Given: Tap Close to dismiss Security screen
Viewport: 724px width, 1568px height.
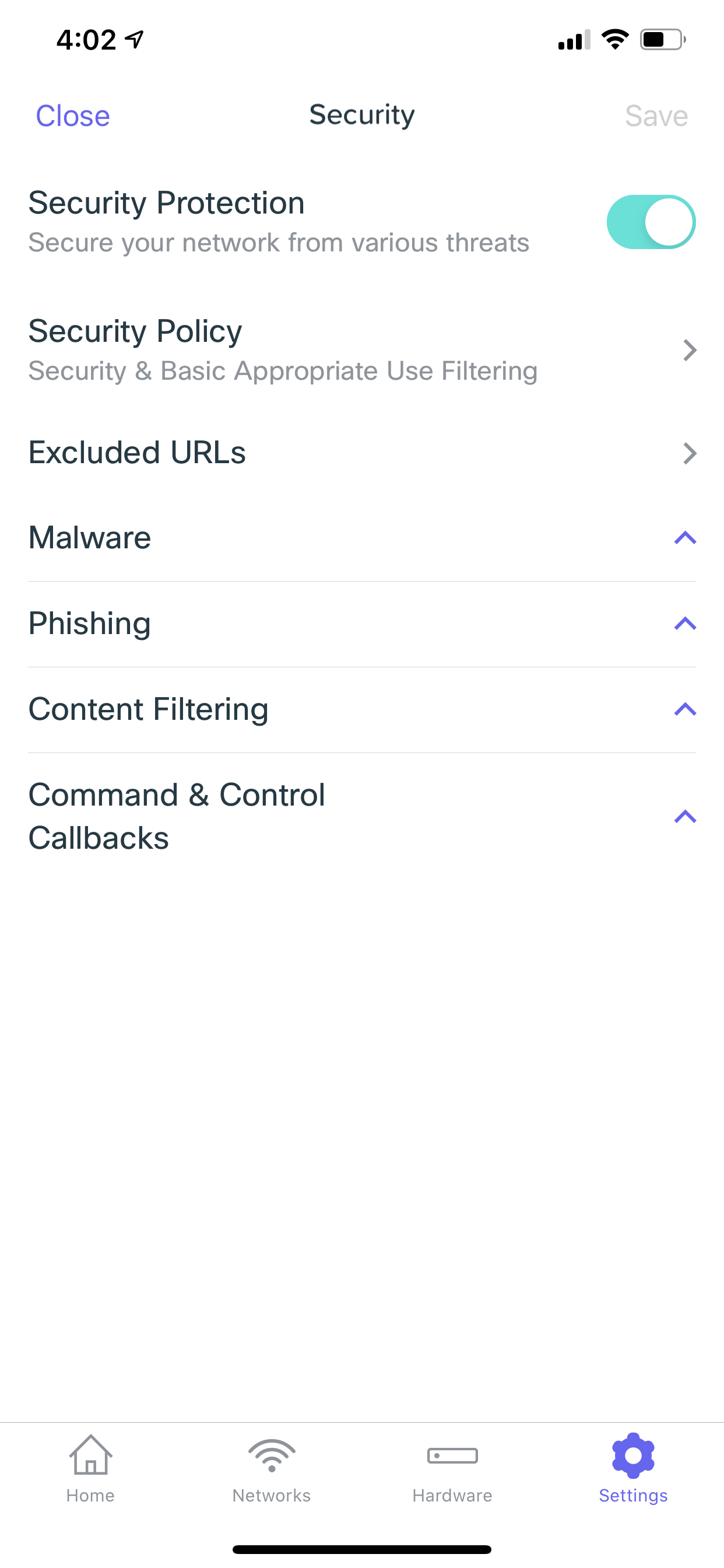Looking at the screenshot, I should point(73,115).
